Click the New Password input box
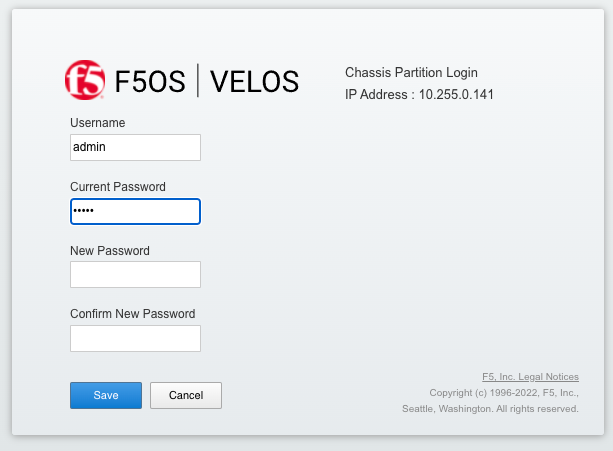The width and height of the screenshot is (613, 451). [x=135, y=274]
